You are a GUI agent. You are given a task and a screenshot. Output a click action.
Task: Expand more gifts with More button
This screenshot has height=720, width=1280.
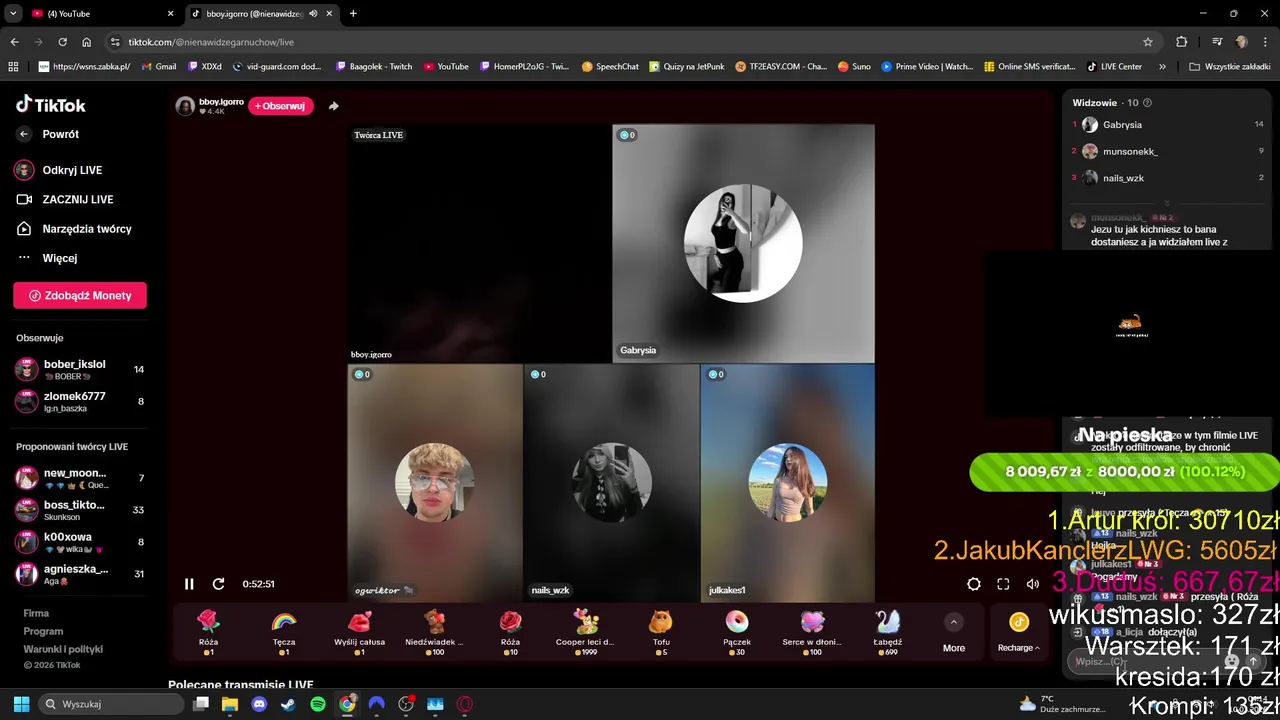[954, 634]
